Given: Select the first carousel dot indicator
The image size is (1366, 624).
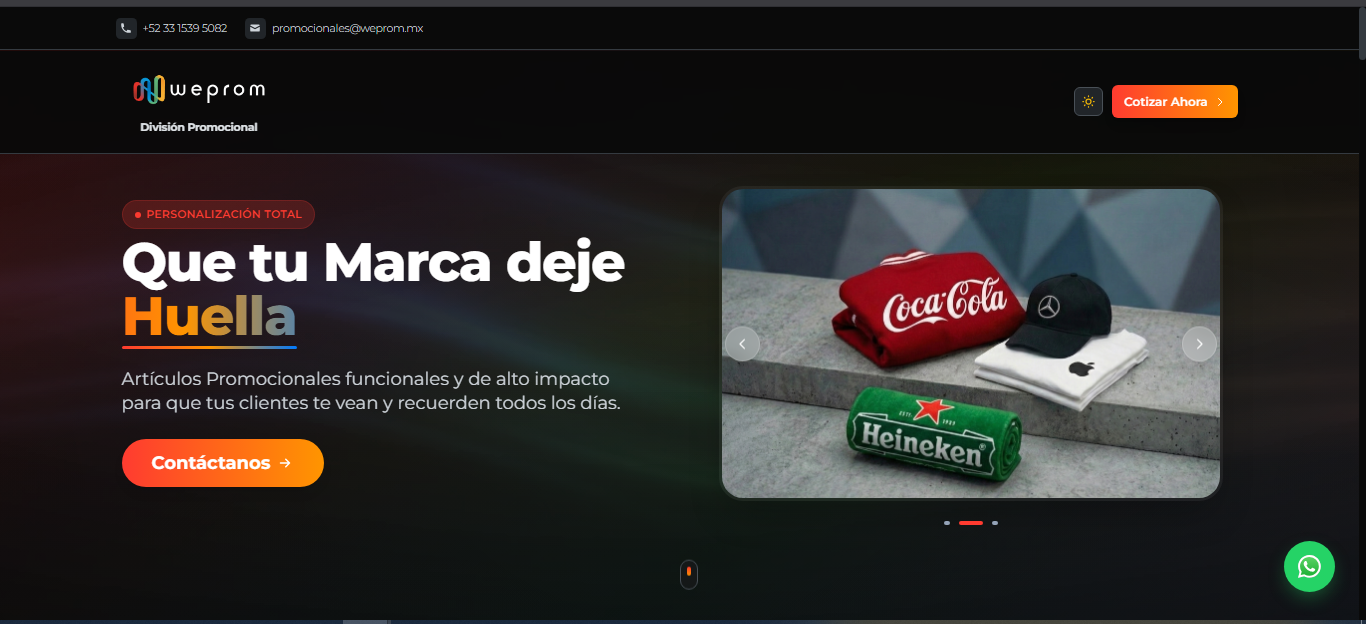Looking at the screenshot, I should (947, 523).
